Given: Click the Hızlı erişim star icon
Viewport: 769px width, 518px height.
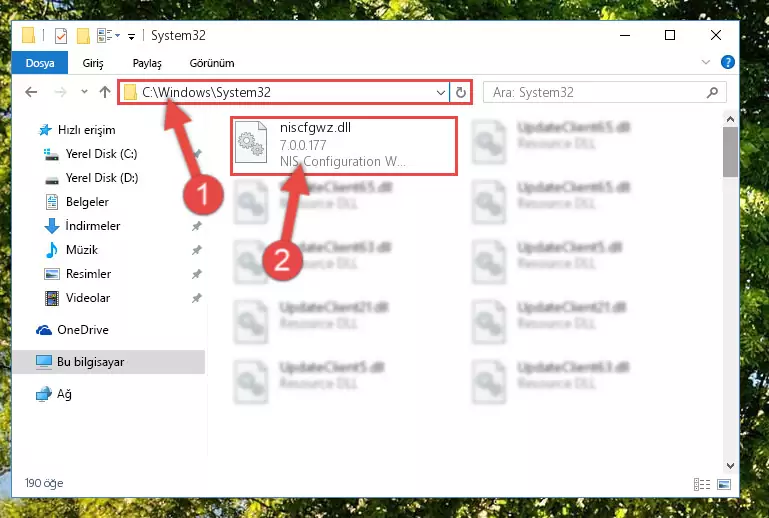Looking at the screenshot, I should coord(45,130).
